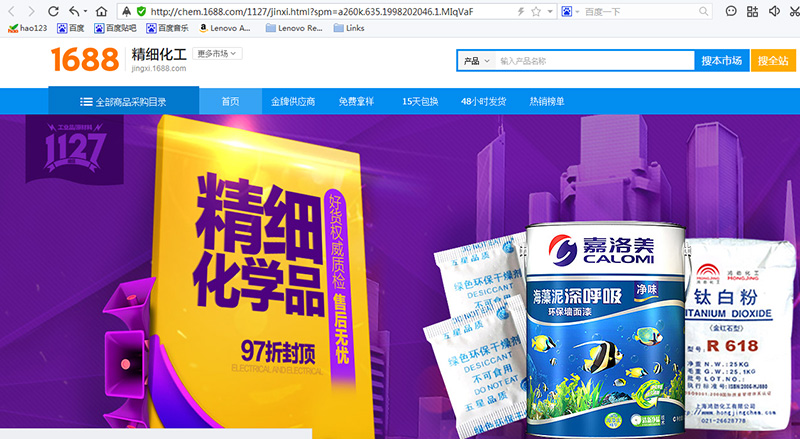Select the 免费拿样 navigation tab
This screenshot has height=439, width=800.
tap(356, 101)
